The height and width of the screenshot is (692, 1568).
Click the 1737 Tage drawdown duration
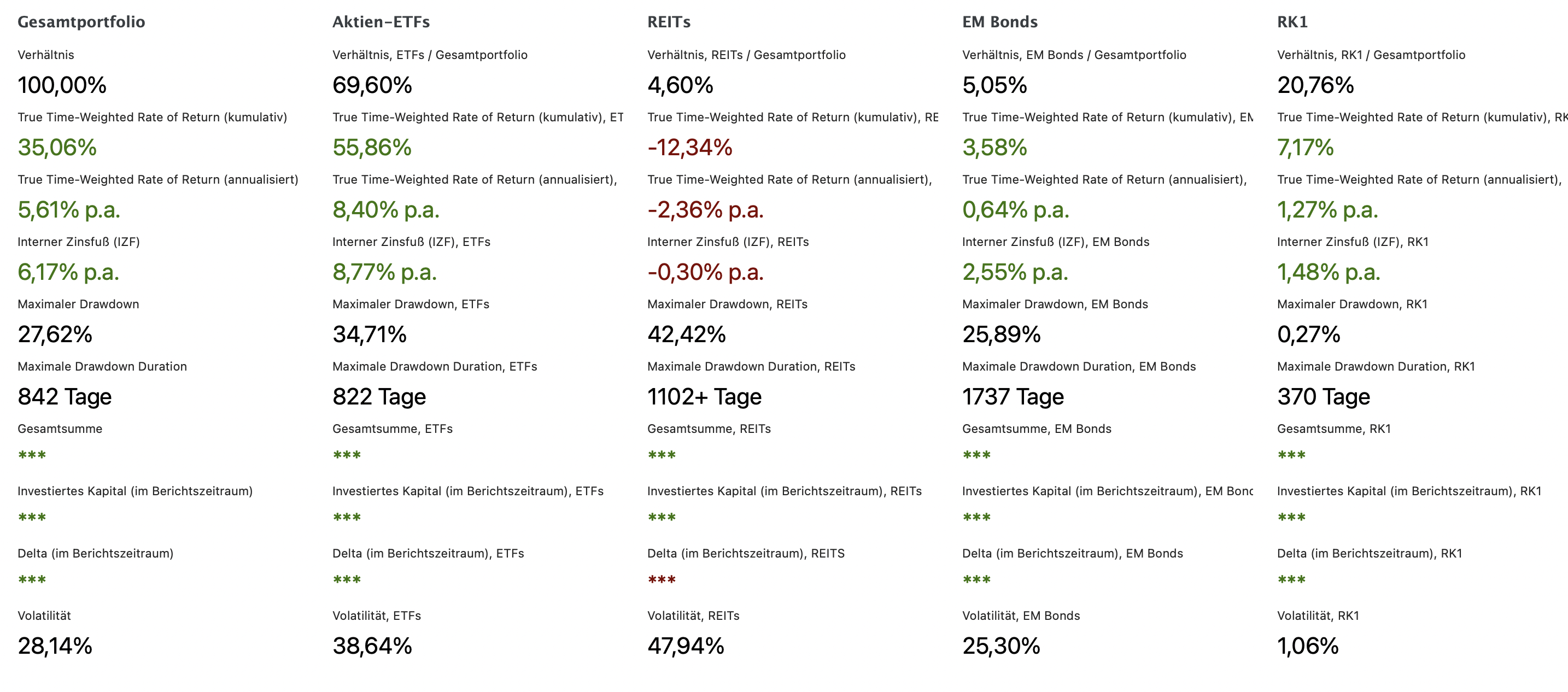(1013, 397)
